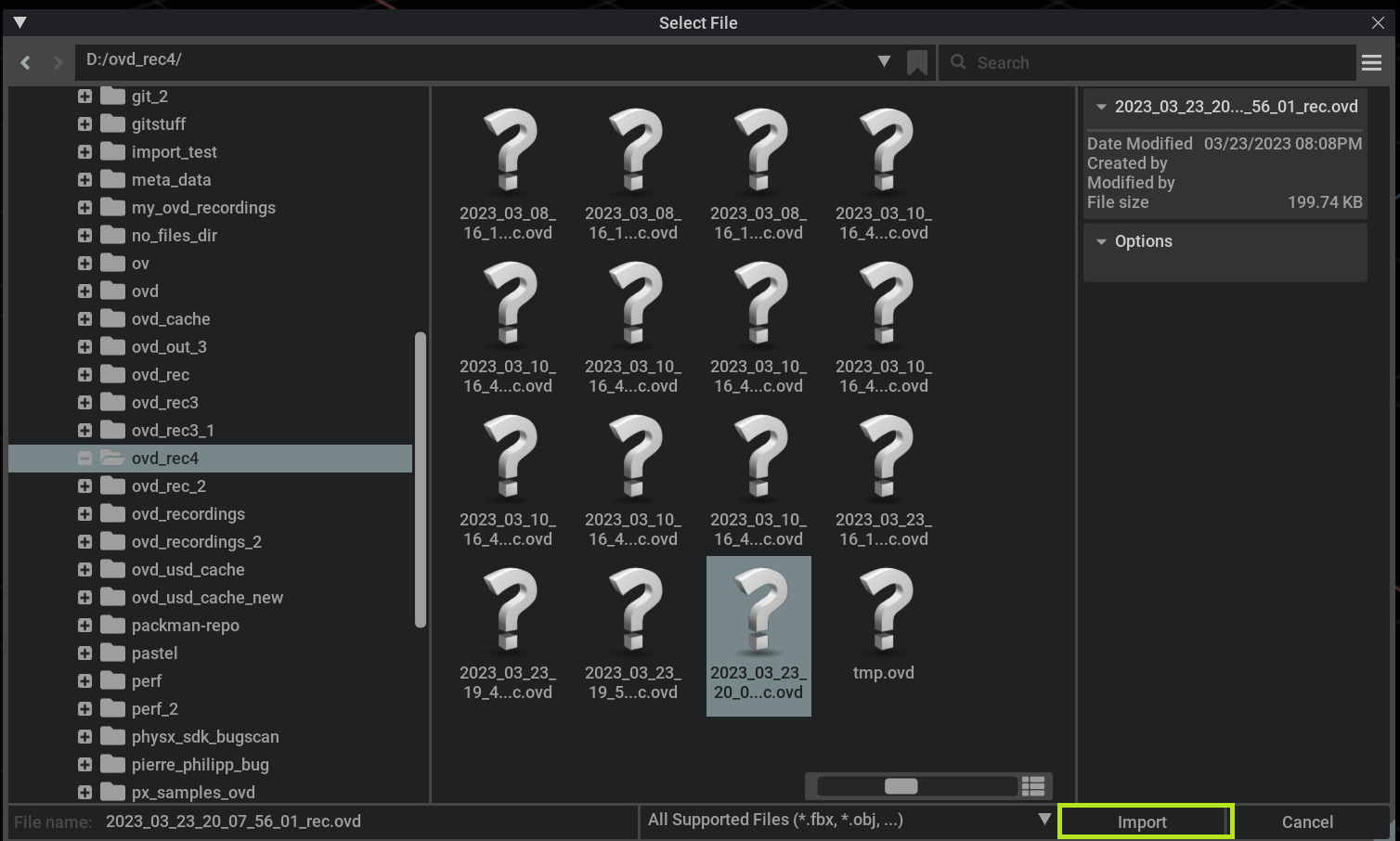
Task: Click the forward navigation arrow
Action: click(58, 62)
